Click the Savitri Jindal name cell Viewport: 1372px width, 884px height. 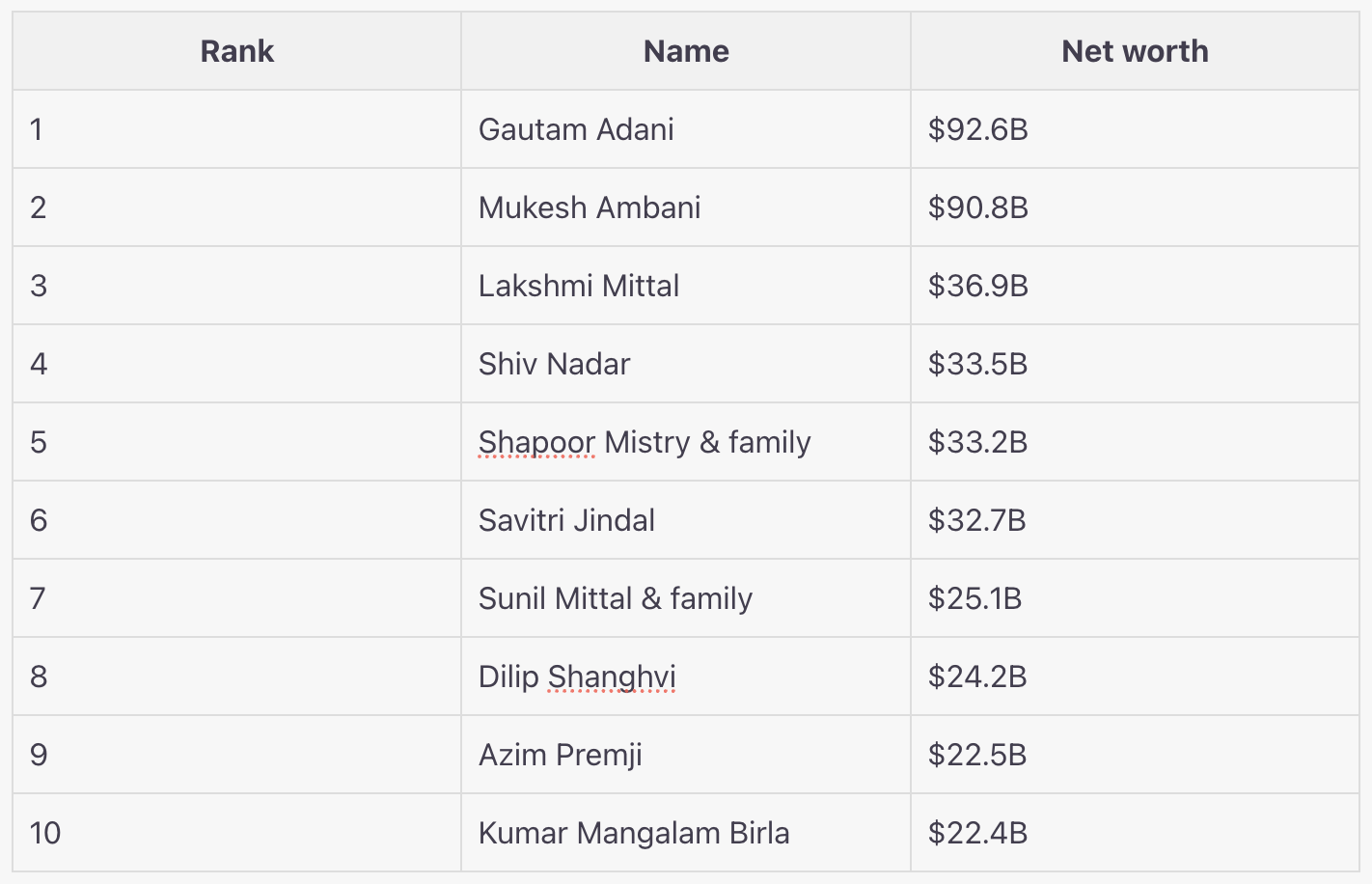tap(566, 520)
